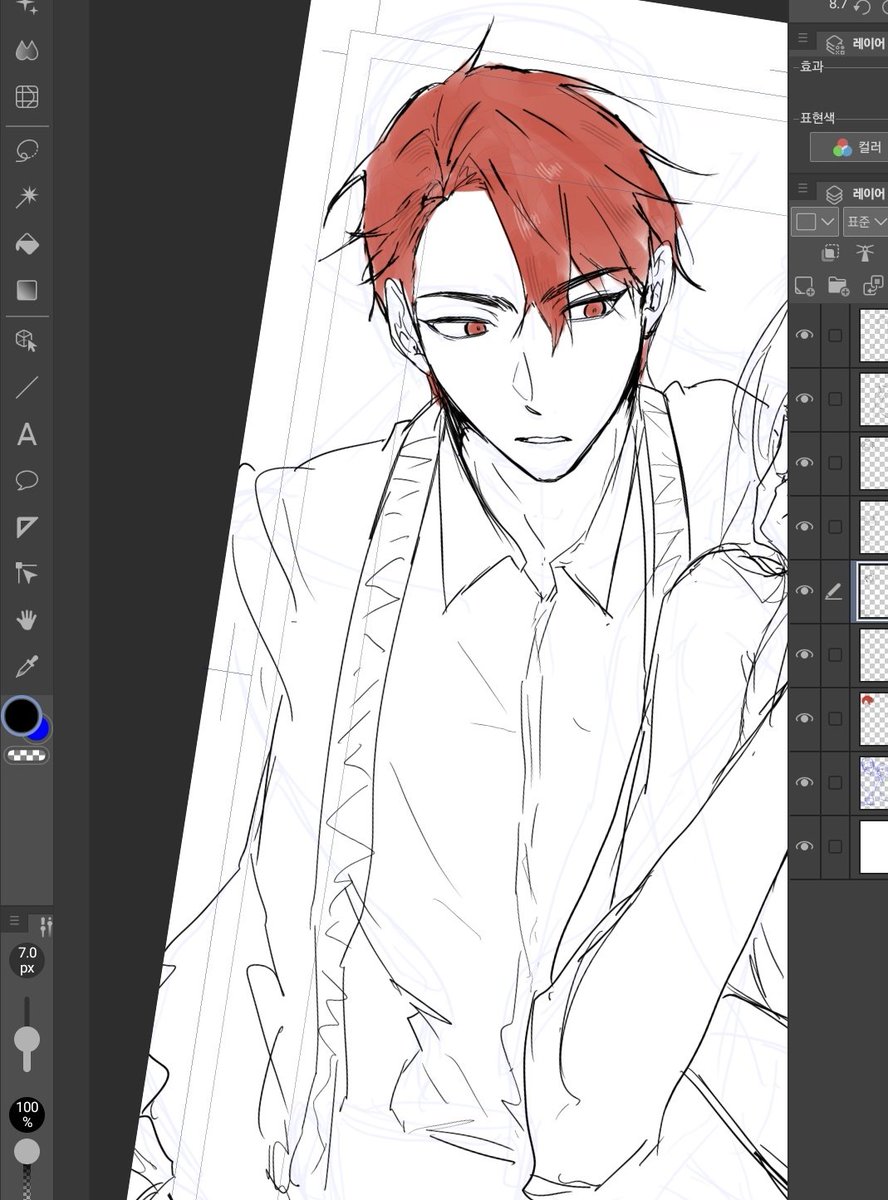Click the 표현색 expression color label
Image resolution: width=888 pixels, height=1200 pixels.
817,117
